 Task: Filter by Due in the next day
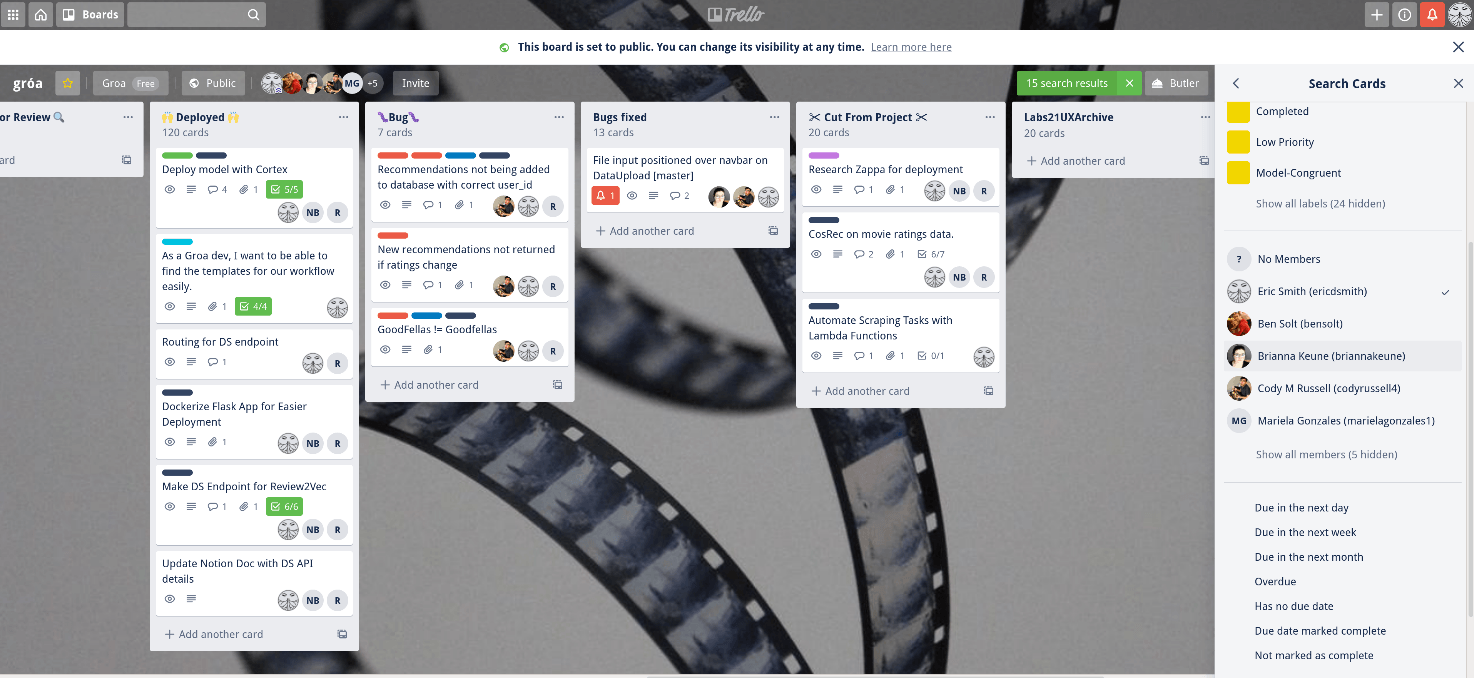(x=1301, y=508)
